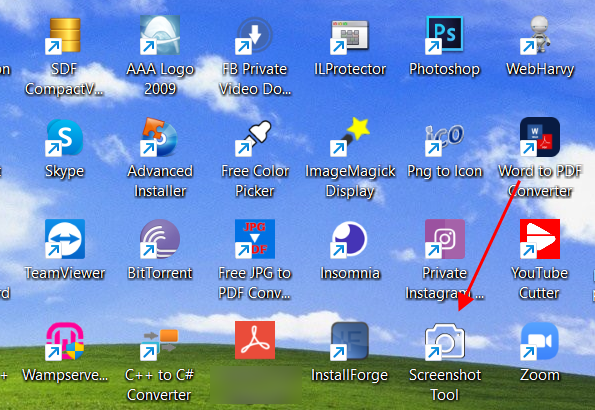The image size is (595, 410).
Task: Click the "WebHarvy" label text
Action: tap(540, 69)
